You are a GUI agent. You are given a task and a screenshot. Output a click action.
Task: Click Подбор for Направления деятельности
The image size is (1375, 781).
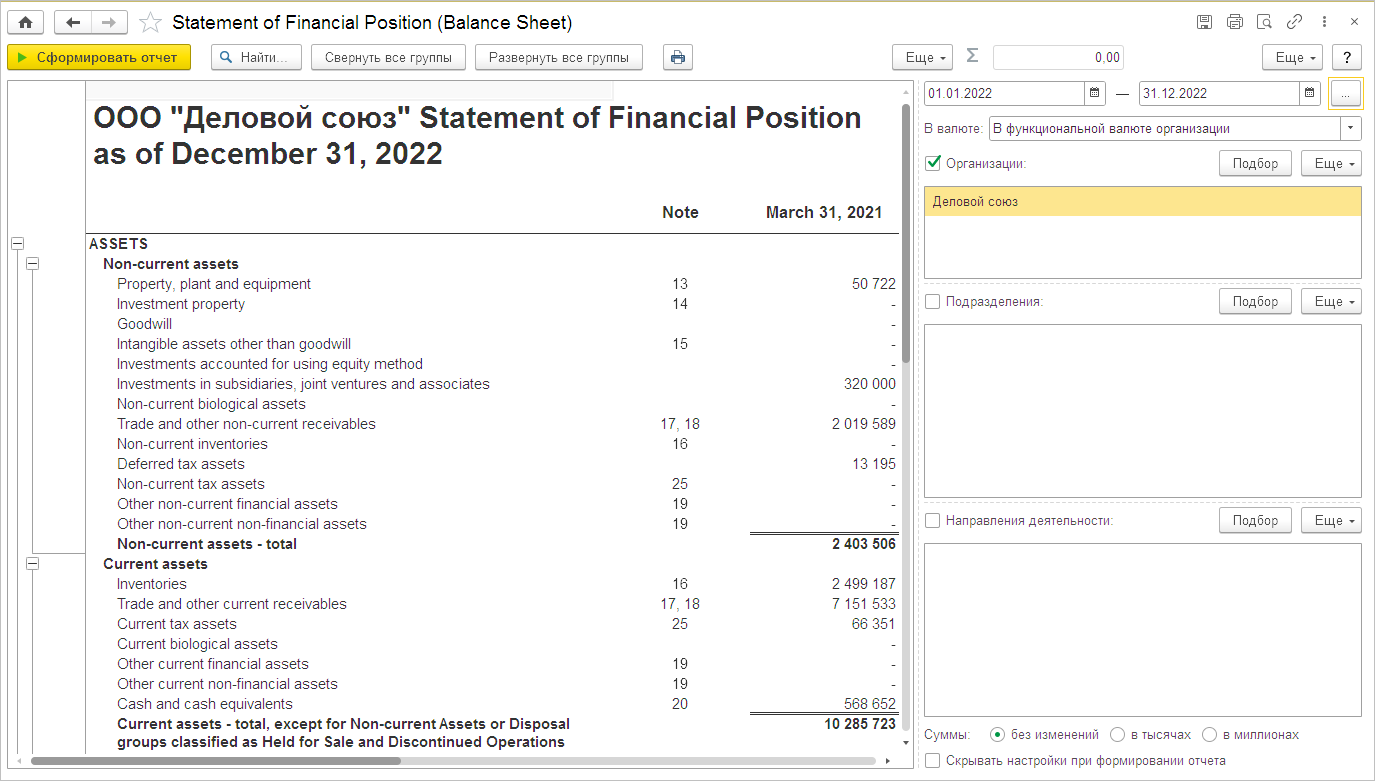tap(1255, 520)
